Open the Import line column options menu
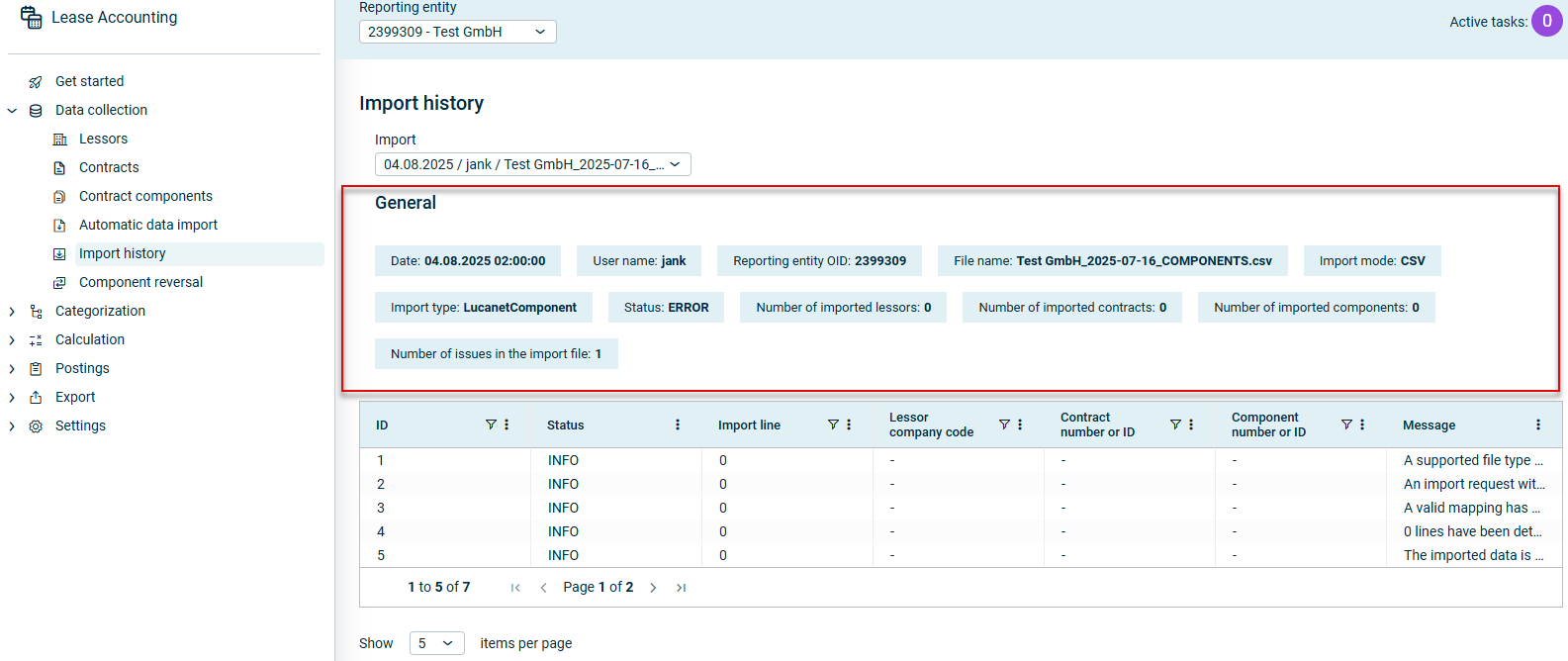This screenshot has height=661, width=1568. 849,425
